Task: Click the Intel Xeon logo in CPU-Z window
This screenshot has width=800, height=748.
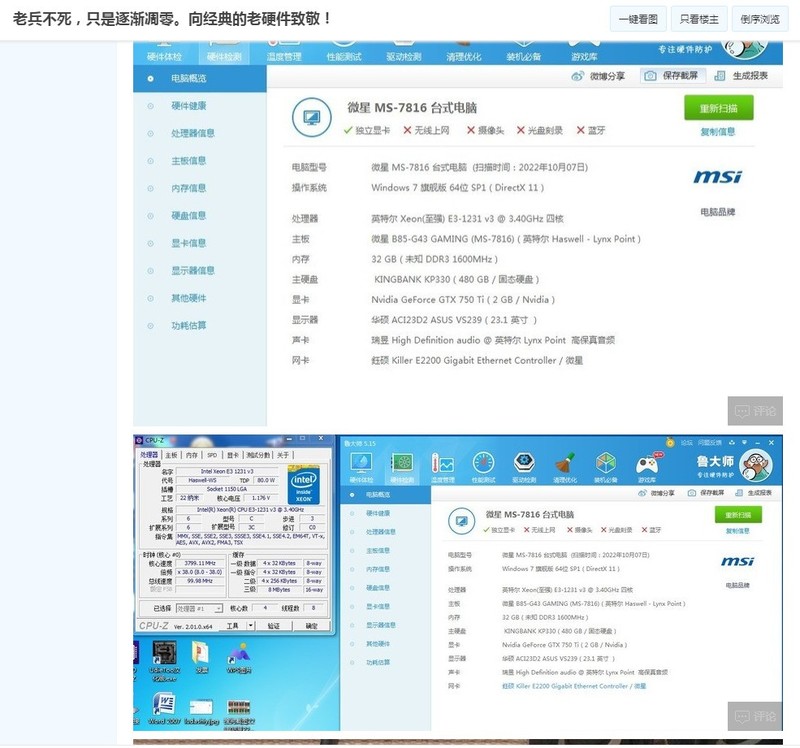Action: coord(304,485)
